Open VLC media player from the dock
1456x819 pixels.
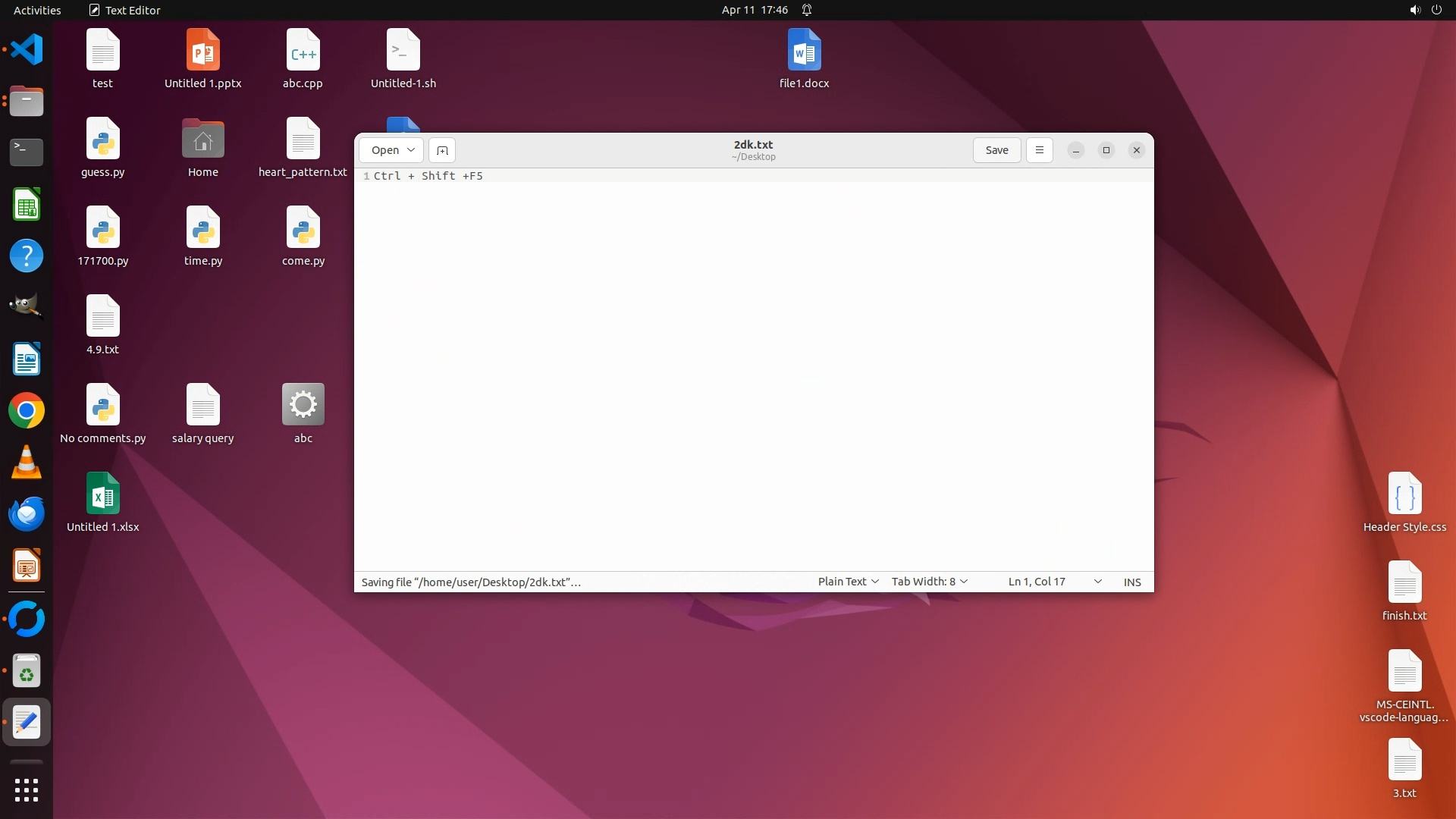click(27, 463)
